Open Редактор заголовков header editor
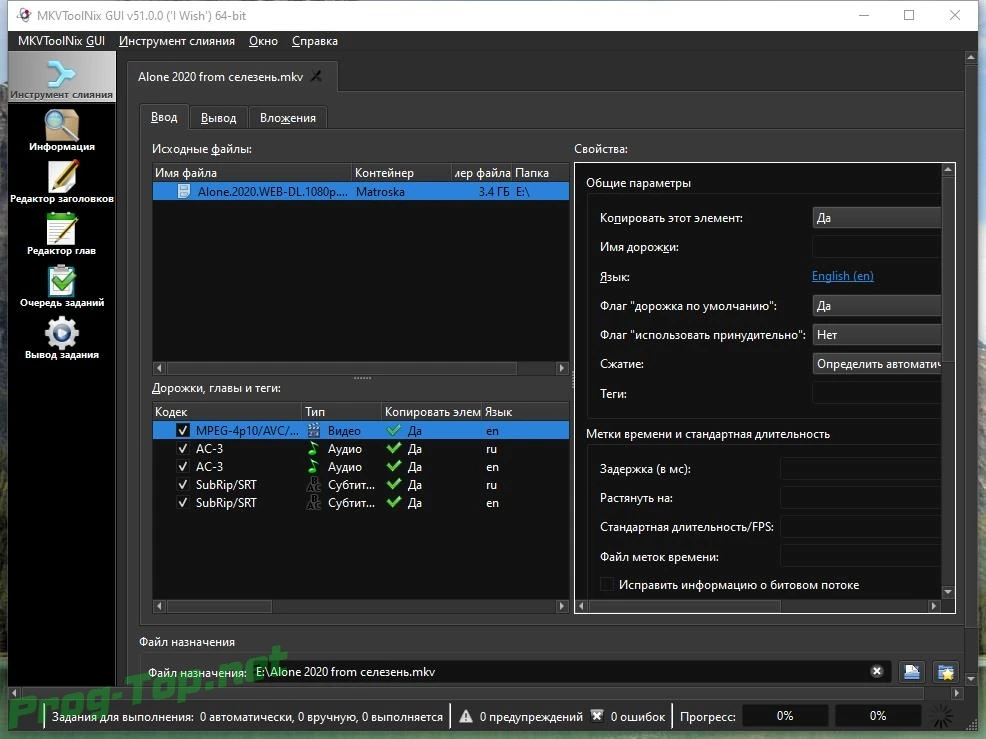The height and width of the screenshot is (739, 986). (x=62, y=182)
